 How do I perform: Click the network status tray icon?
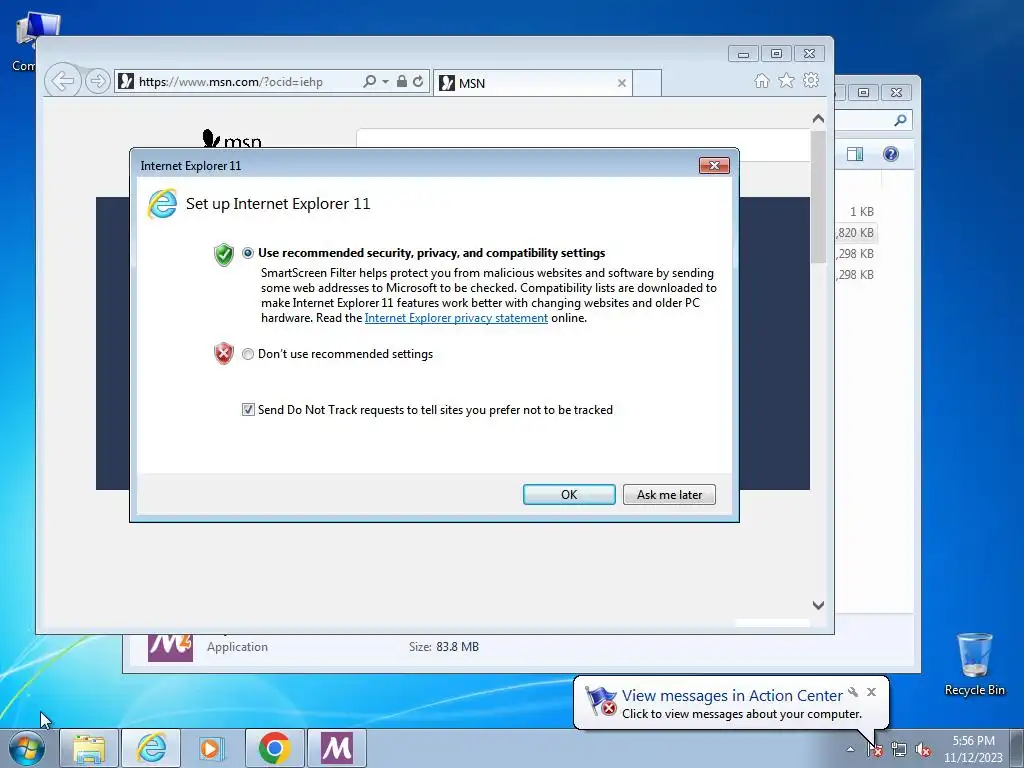pyautogui.click(x=899, y=750)
